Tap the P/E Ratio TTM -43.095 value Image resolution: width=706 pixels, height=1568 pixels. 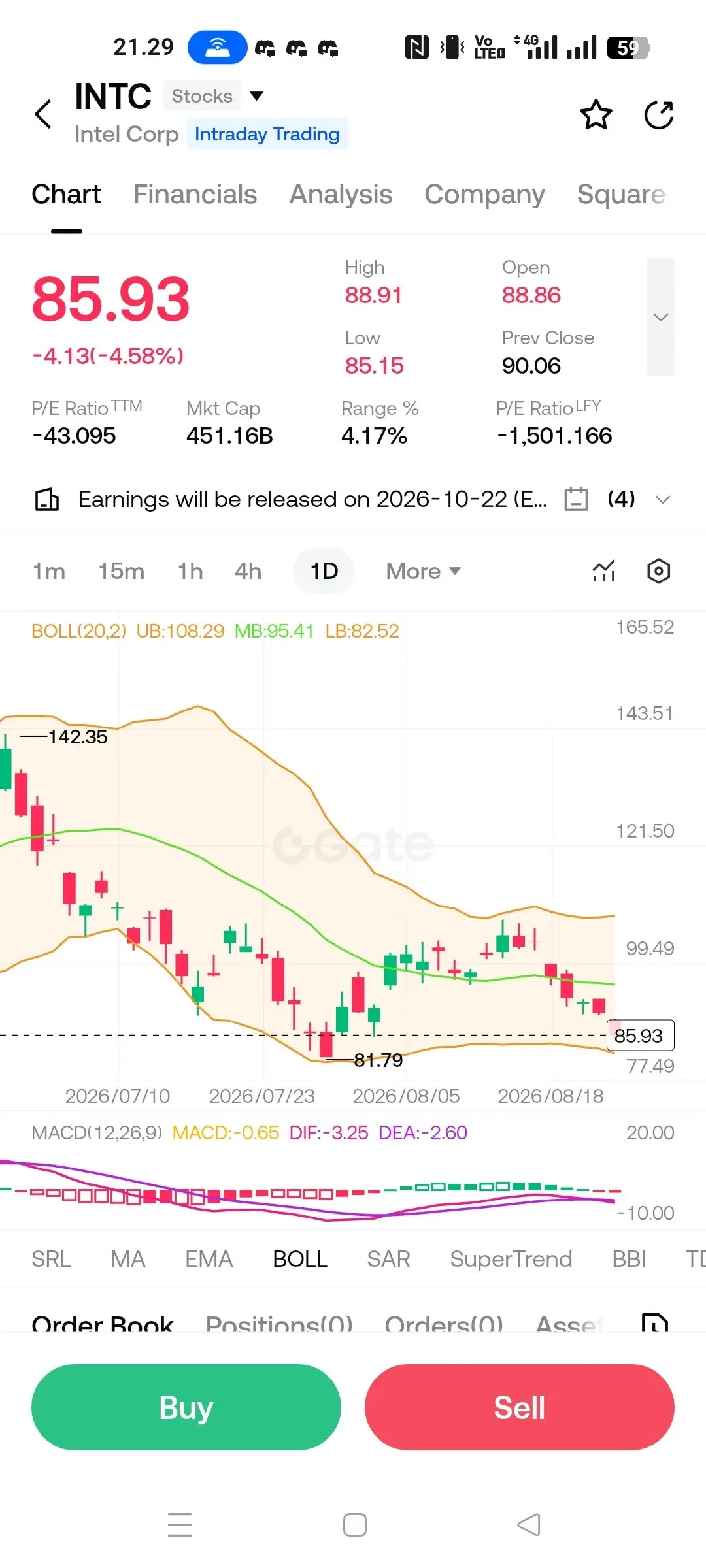pos(74,435)
